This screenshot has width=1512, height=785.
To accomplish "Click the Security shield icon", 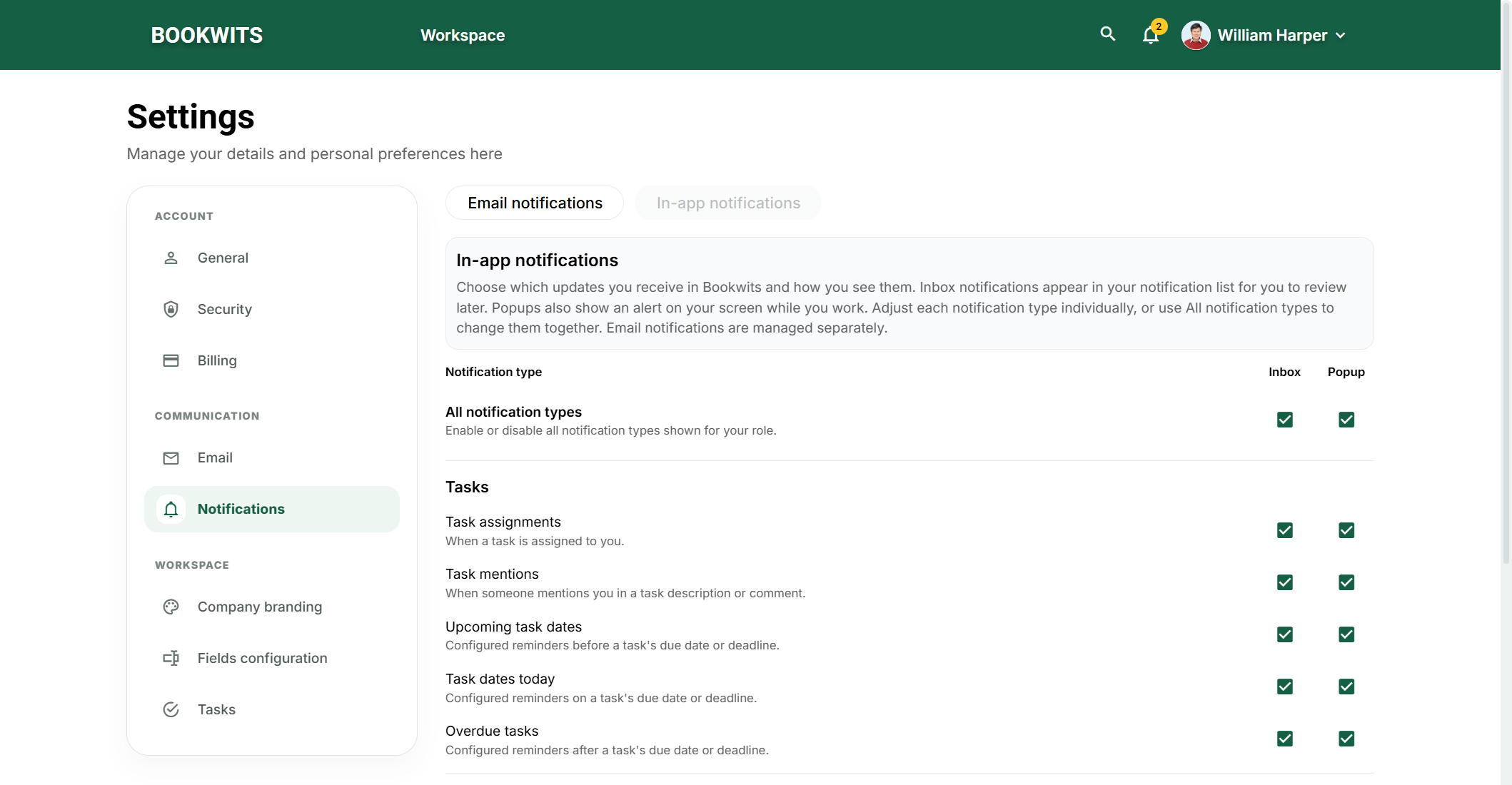I will pos(171,309).
